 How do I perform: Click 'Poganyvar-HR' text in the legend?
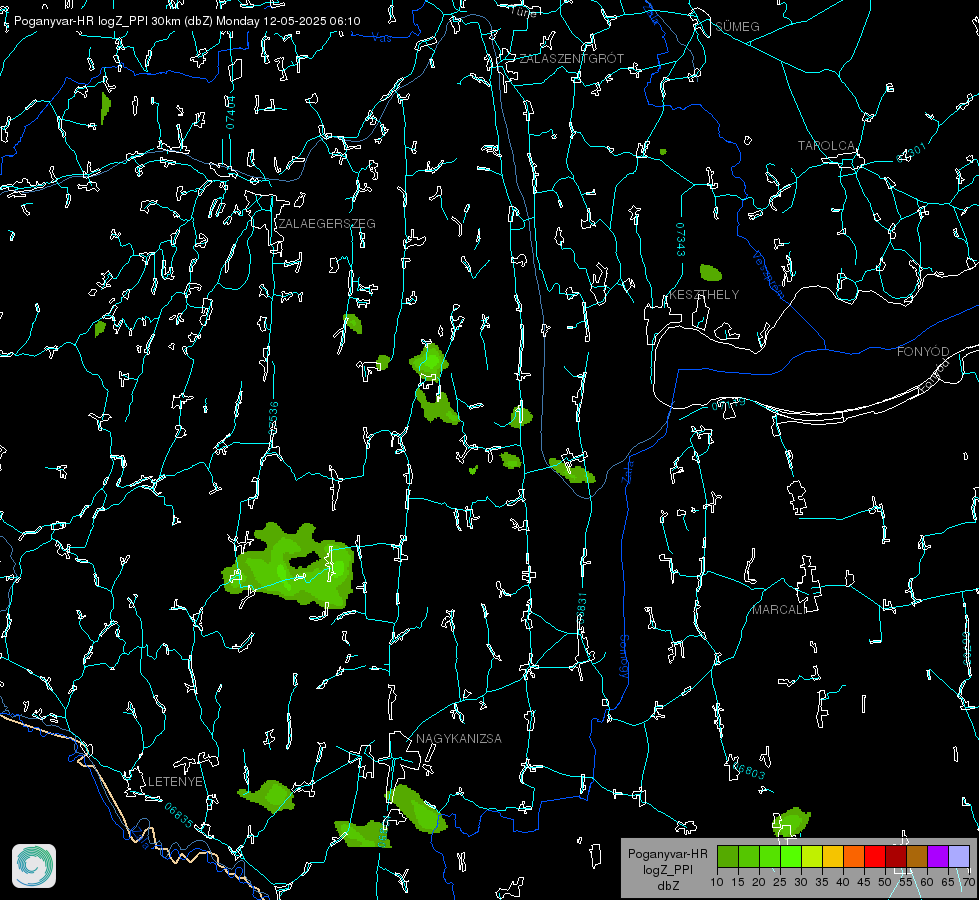coord(668,853)
